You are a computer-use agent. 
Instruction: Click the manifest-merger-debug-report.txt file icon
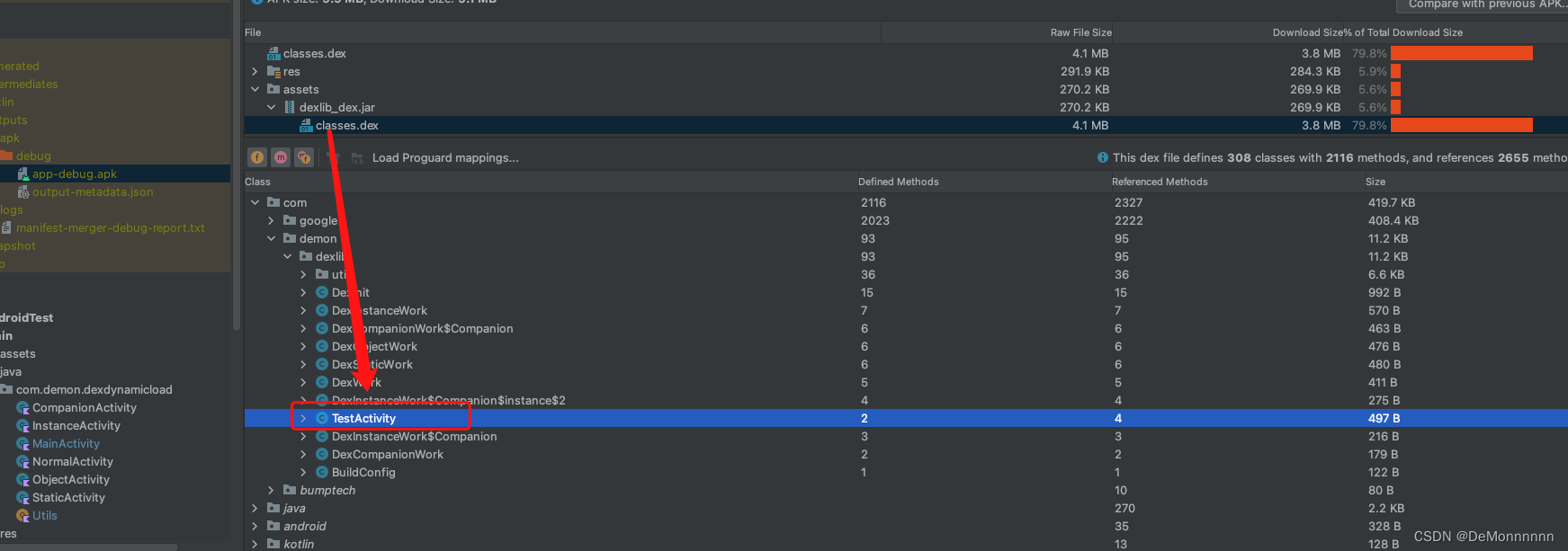pos(6,228)
